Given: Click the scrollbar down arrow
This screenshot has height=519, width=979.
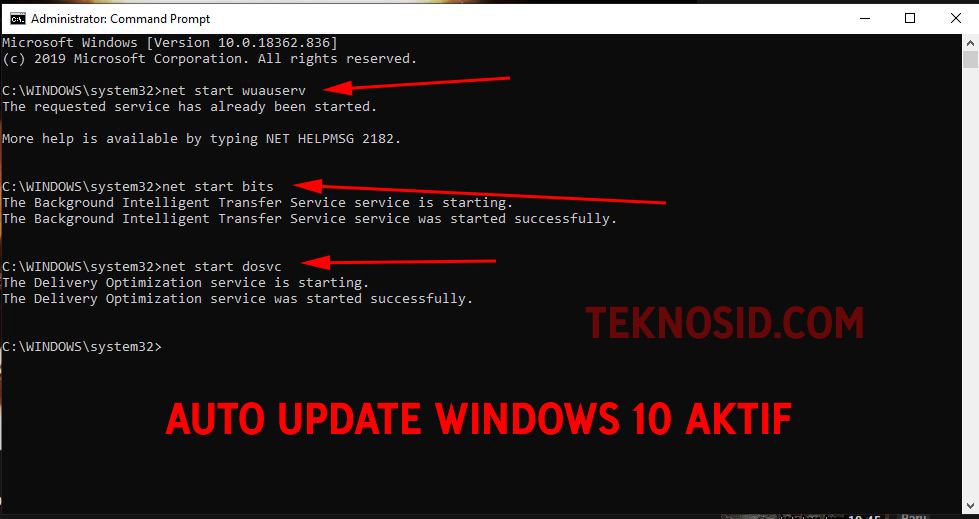Looking at the screenshot, I should [970, 506].
